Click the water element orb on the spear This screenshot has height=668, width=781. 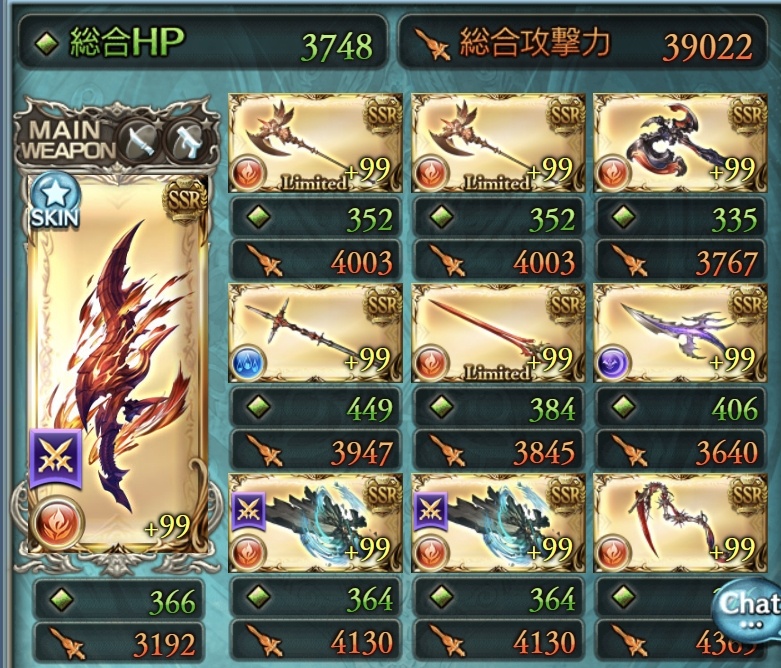[248, 363]
